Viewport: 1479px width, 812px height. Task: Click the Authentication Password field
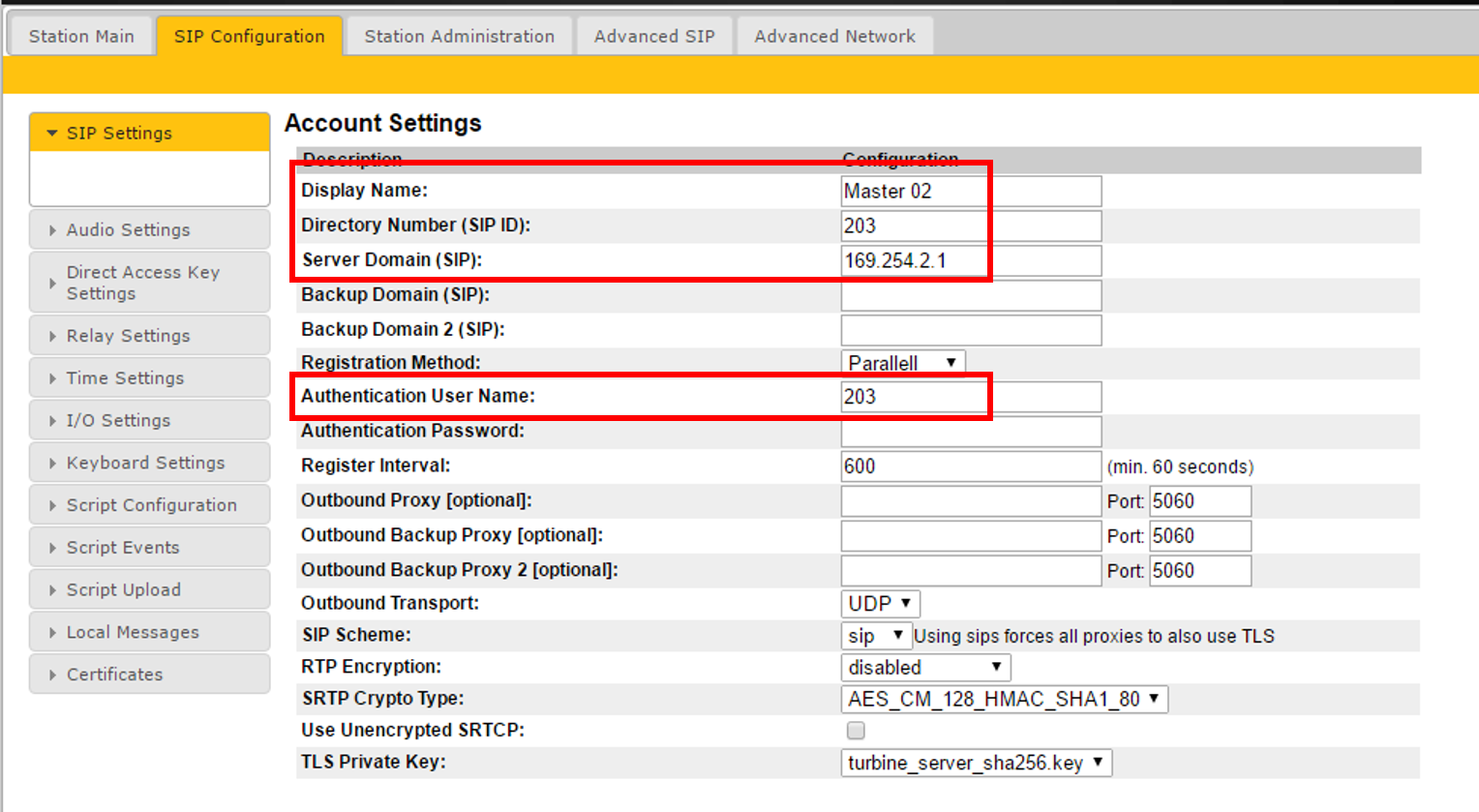coord(970,432)
